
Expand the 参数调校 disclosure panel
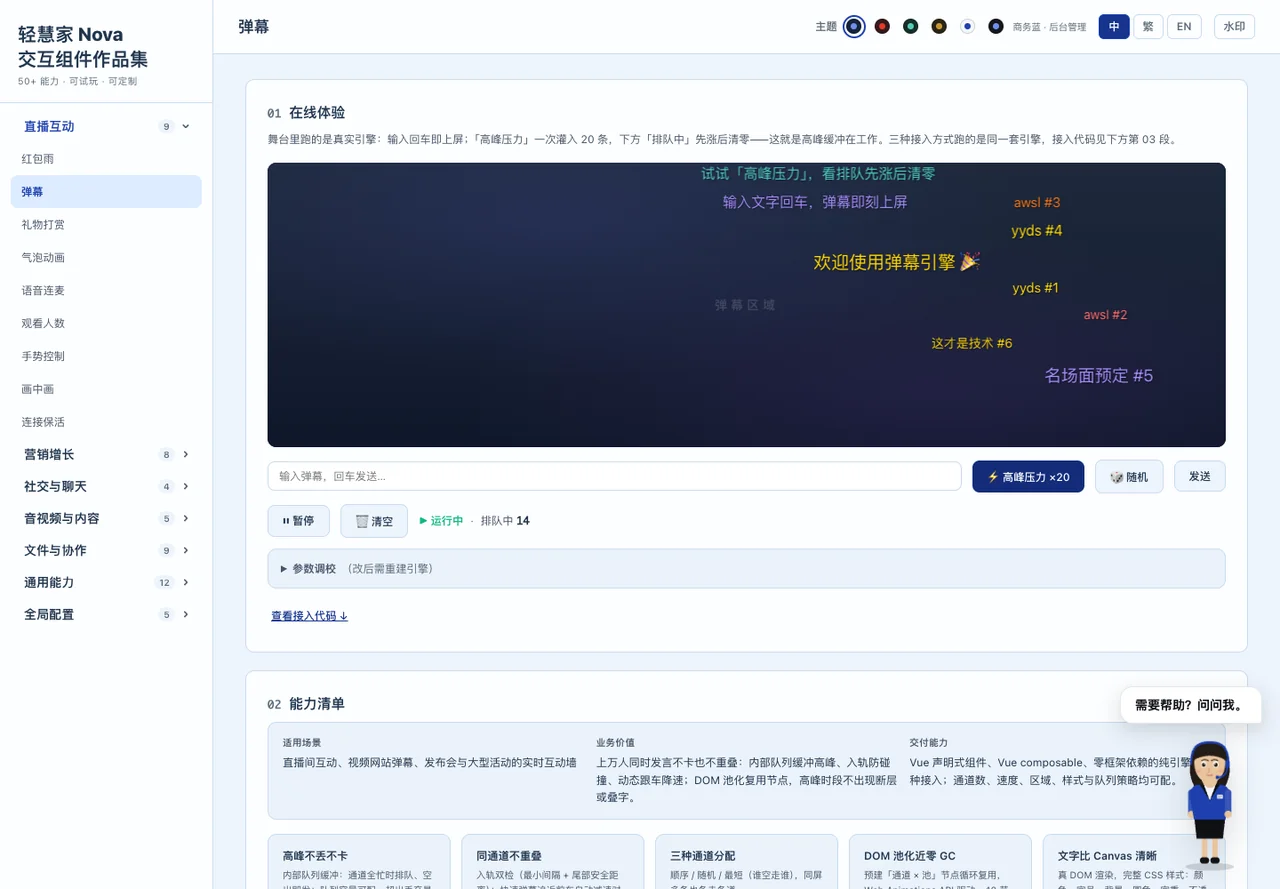point(746,568)
